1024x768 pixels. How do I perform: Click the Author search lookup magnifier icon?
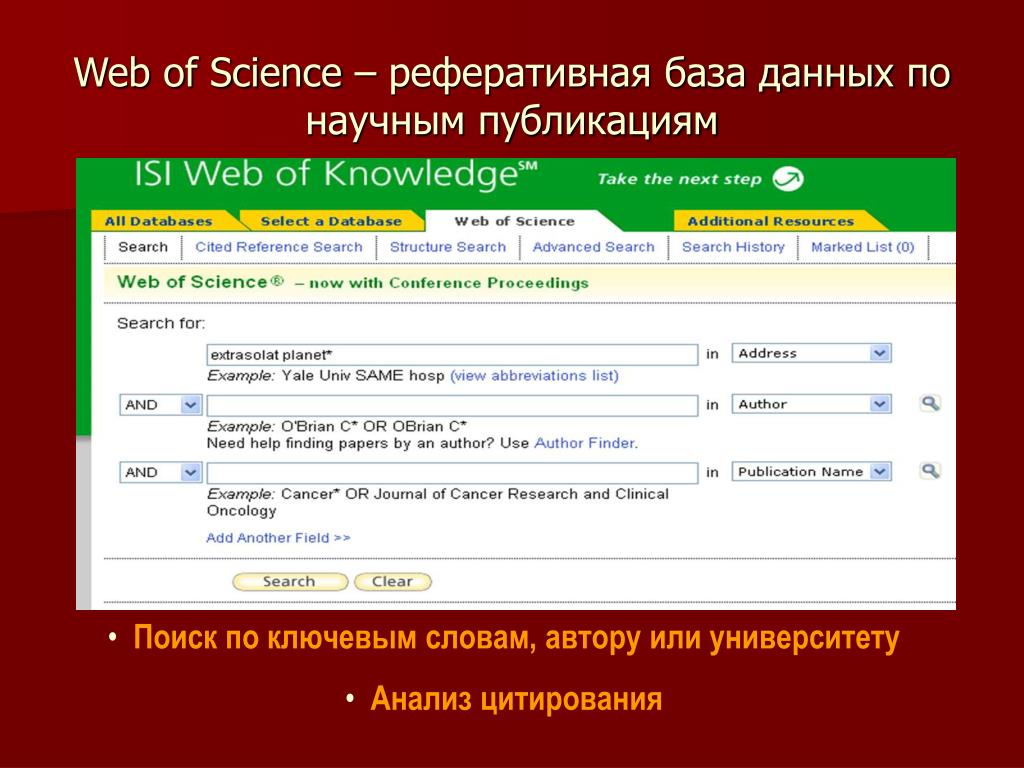pos(930,404)
